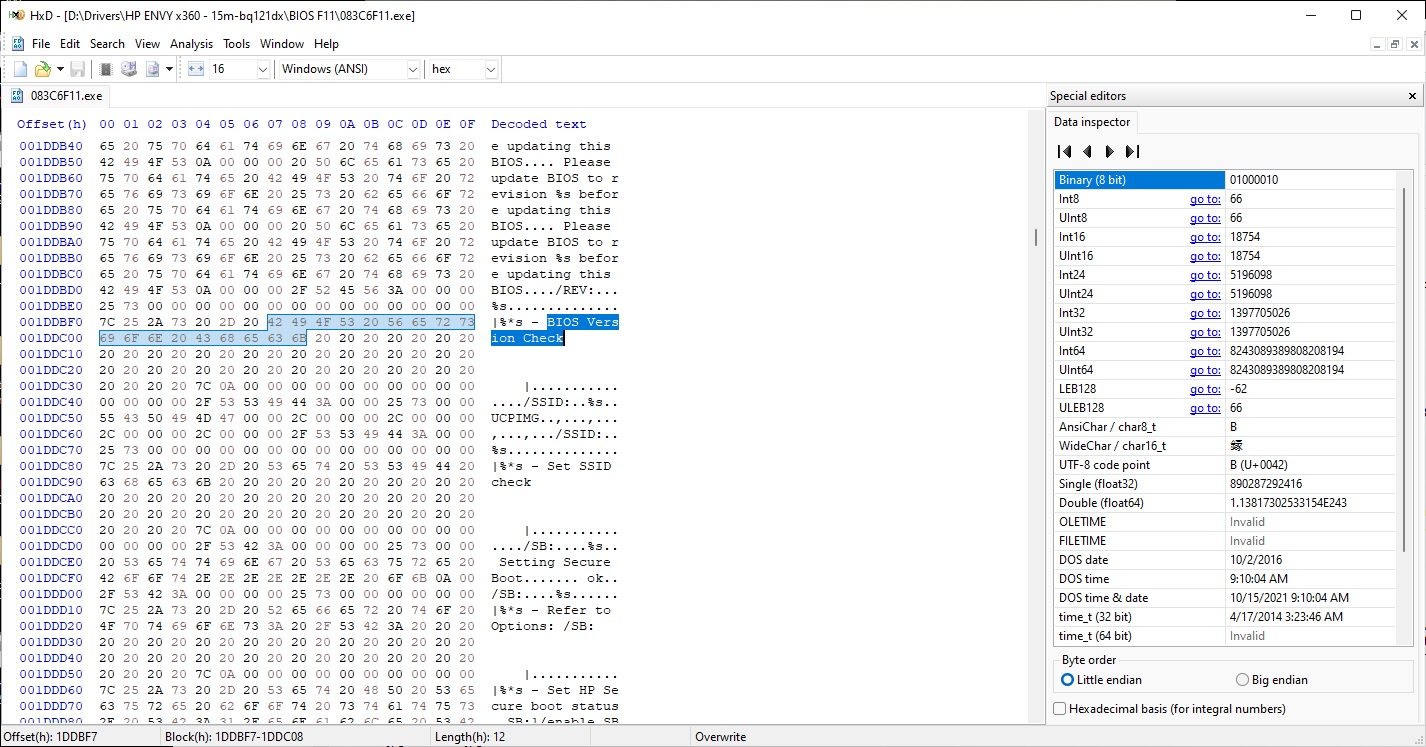
Task: Open the Analysis menu
Action: 191,44
